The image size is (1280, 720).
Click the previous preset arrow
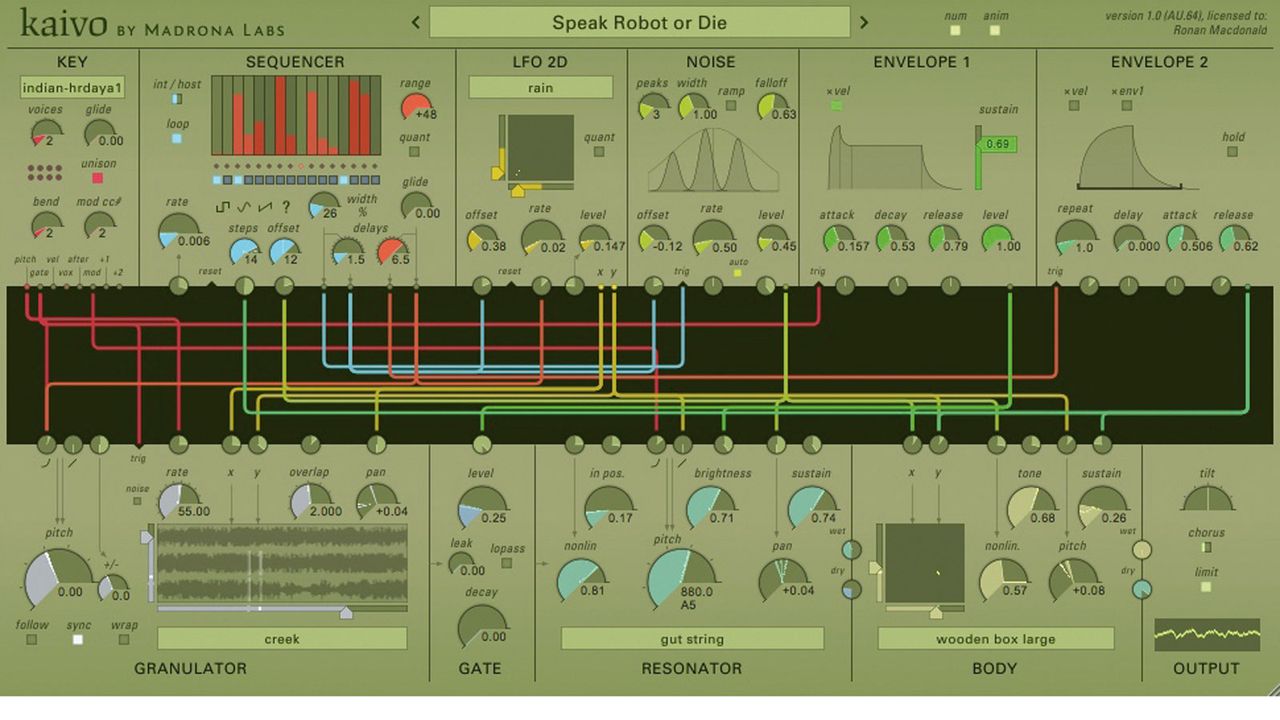point(415,22)
